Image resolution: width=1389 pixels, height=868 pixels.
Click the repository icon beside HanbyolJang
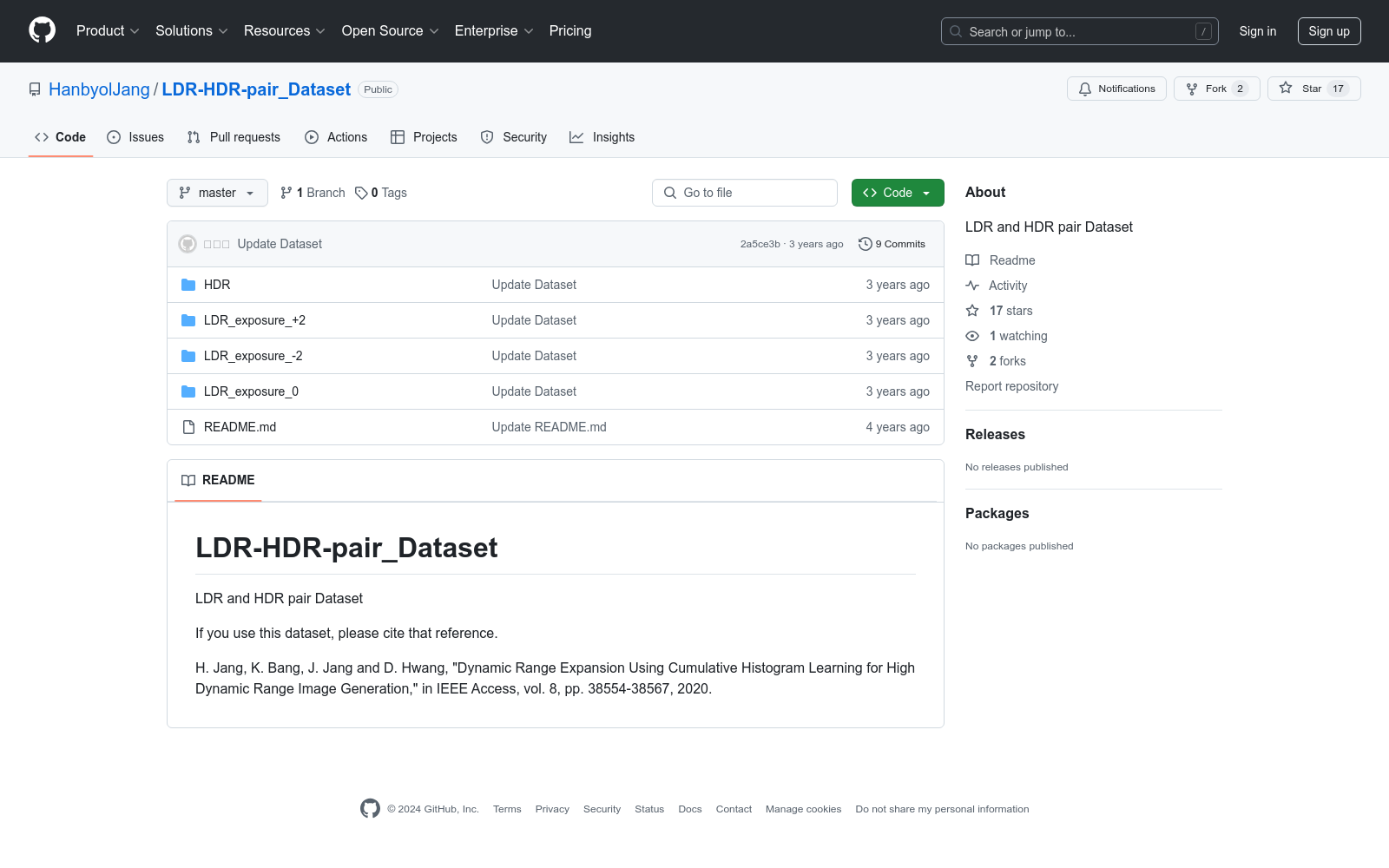click(35, 89)
